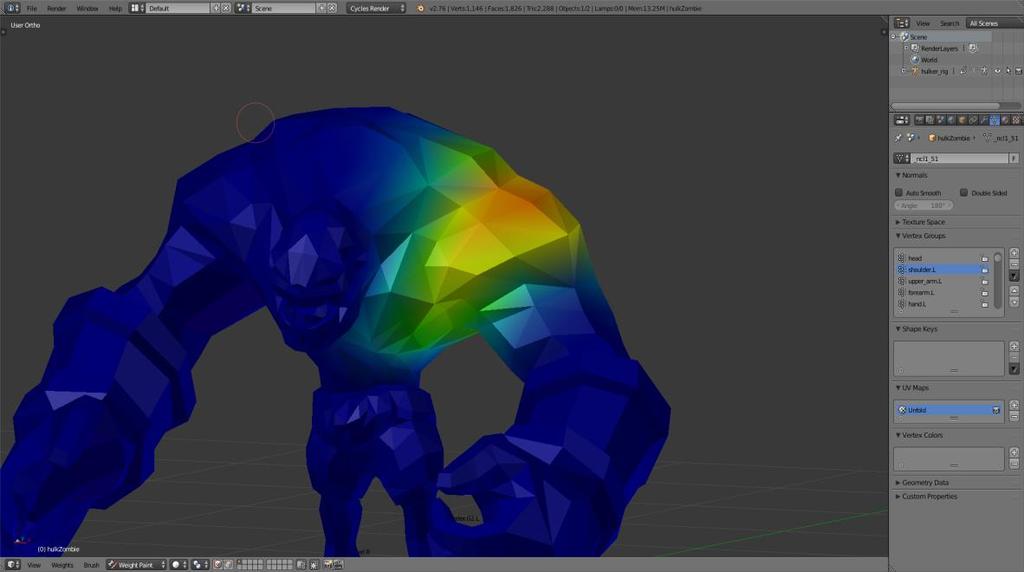Select the World row in outliner

click(x=929, y=59)
